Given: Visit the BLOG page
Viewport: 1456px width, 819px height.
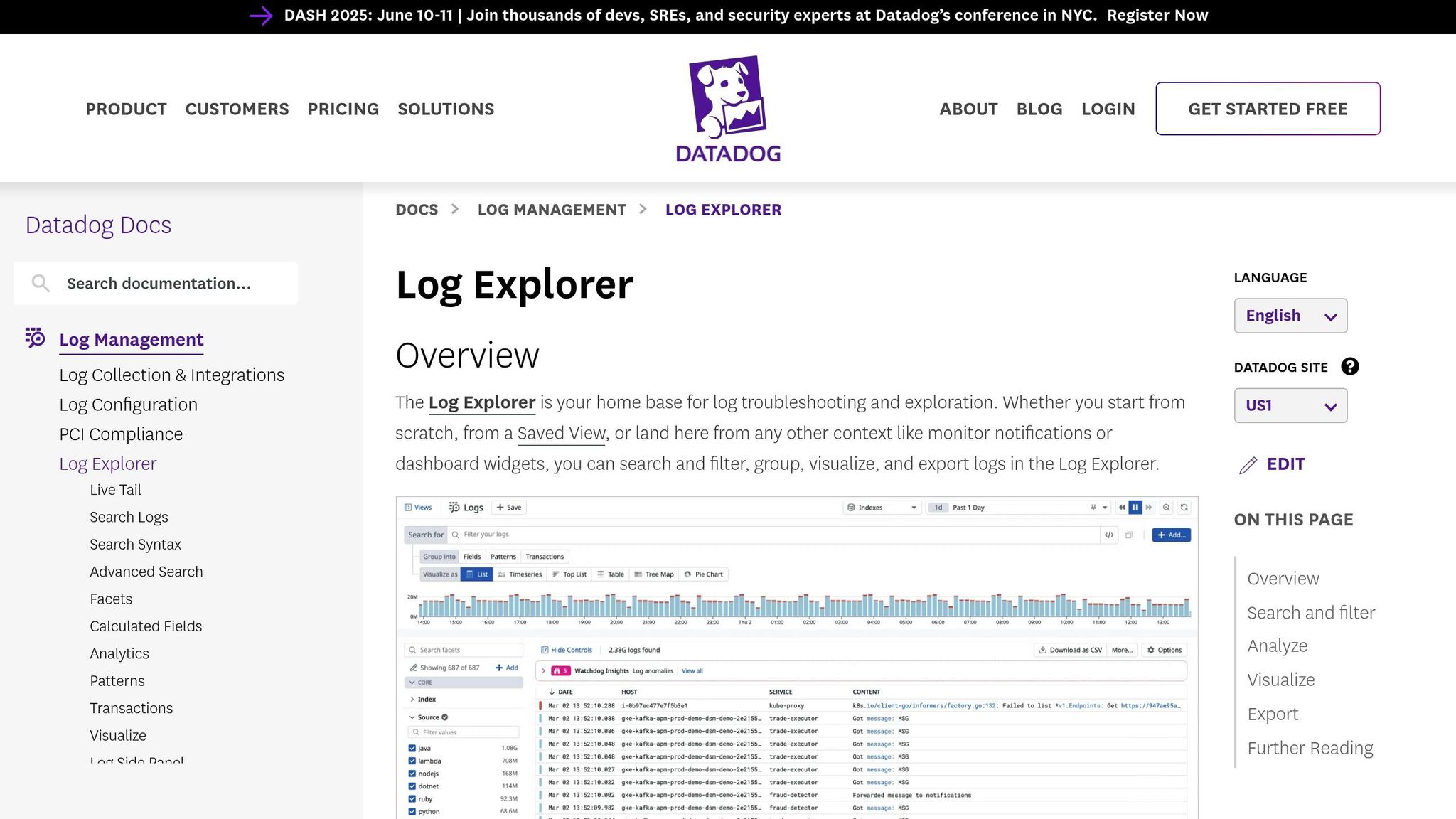Looking at the screenshot, I should [1039, 109].
